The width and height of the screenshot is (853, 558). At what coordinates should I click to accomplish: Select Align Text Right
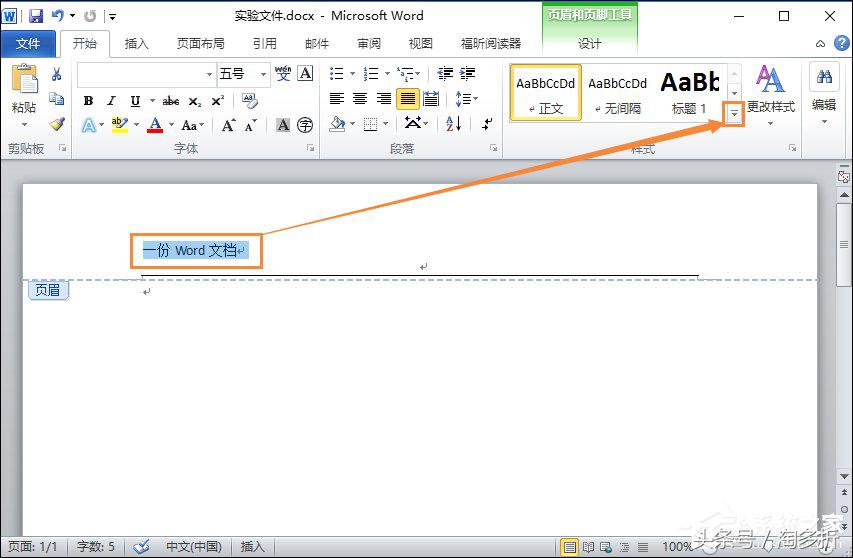pos(384,99)
